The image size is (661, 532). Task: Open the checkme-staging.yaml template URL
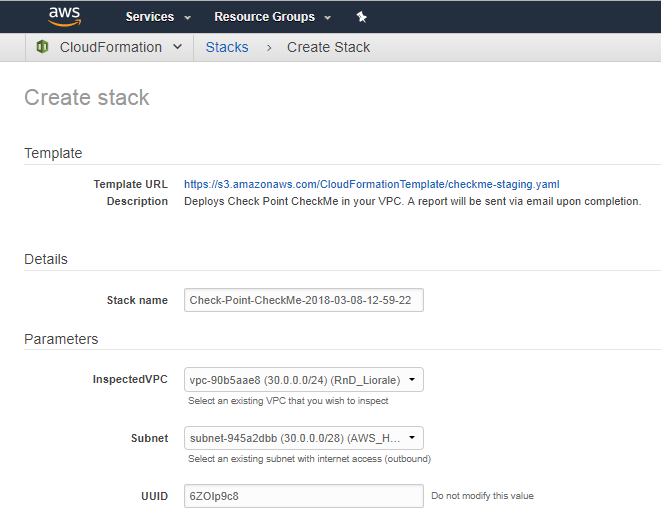coord(371,184)
